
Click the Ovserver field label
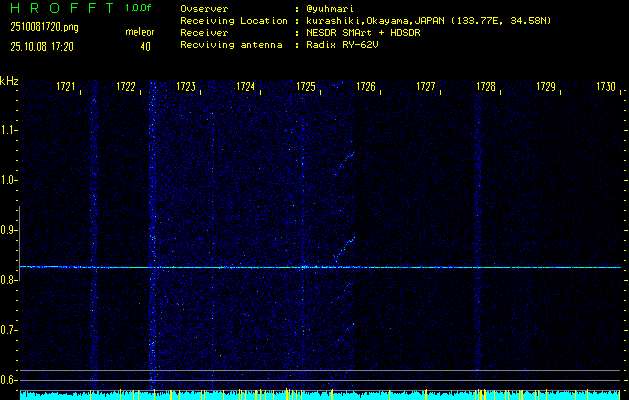[x=204, y=9]
